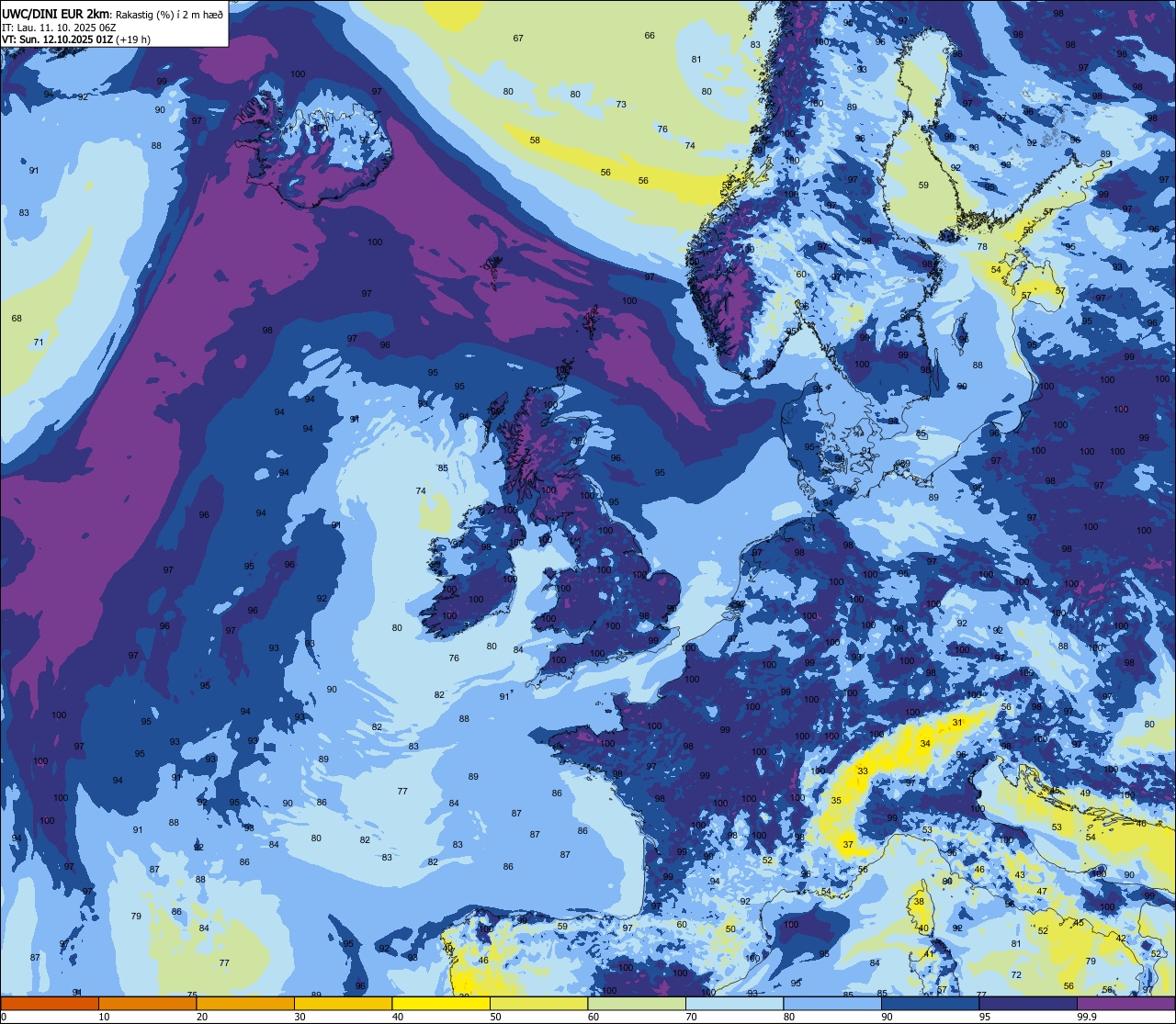The height and width of the screenshot is (1024, 1176).
Task: Click the title 'UWC/DINI EUR 2km' header
Action: click(55, 13)
